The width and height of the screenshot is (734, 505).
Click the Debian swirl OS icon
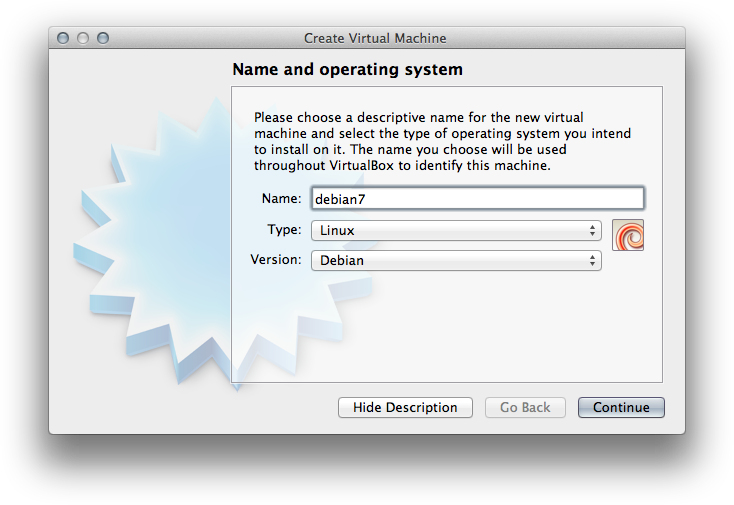(628, 235)
